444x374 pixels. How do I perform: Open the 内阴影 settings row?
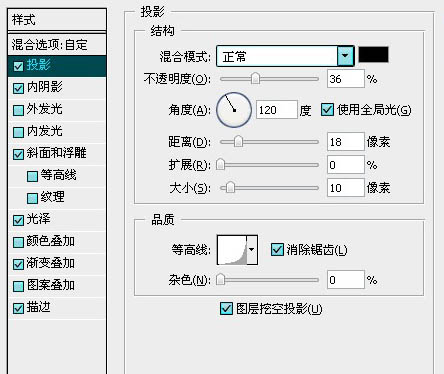click(x=57, y=88)
